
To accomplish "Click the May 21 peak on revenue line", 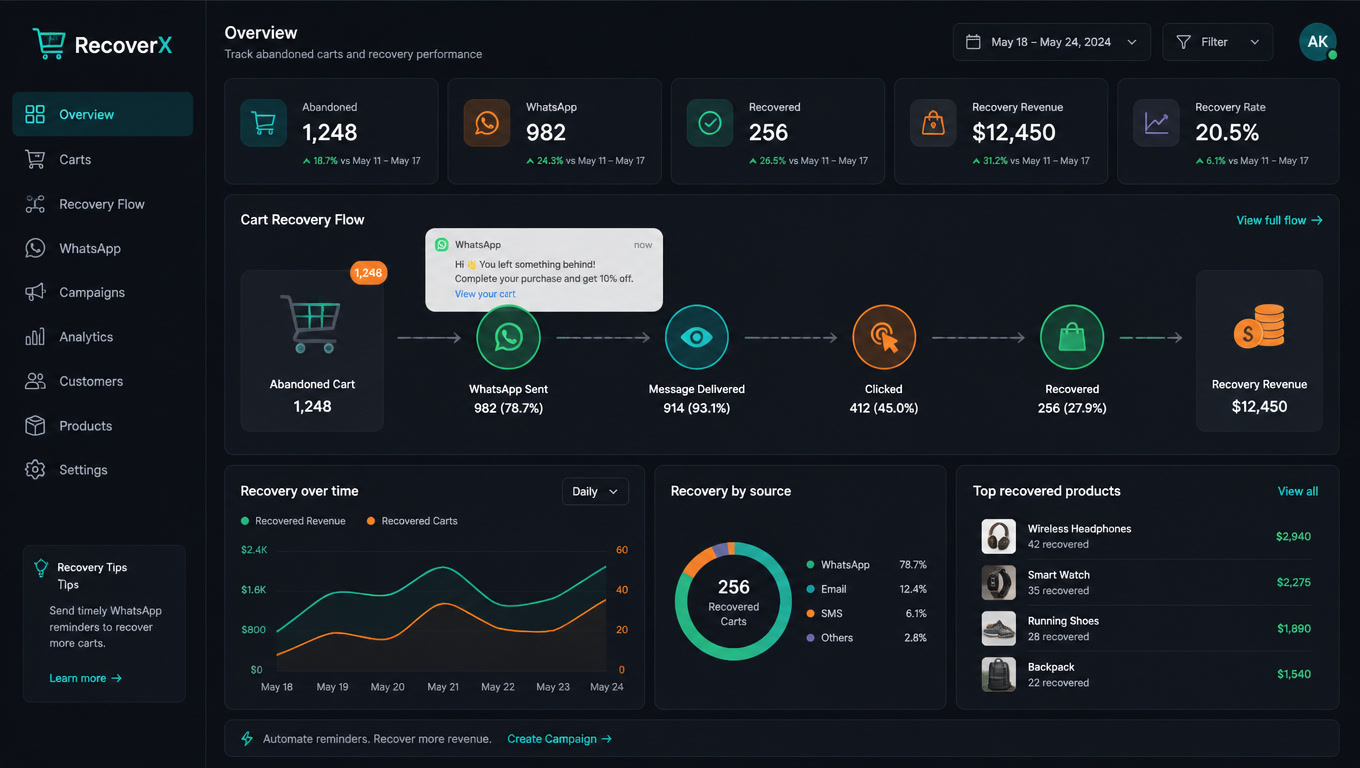I will pos(443,567).
